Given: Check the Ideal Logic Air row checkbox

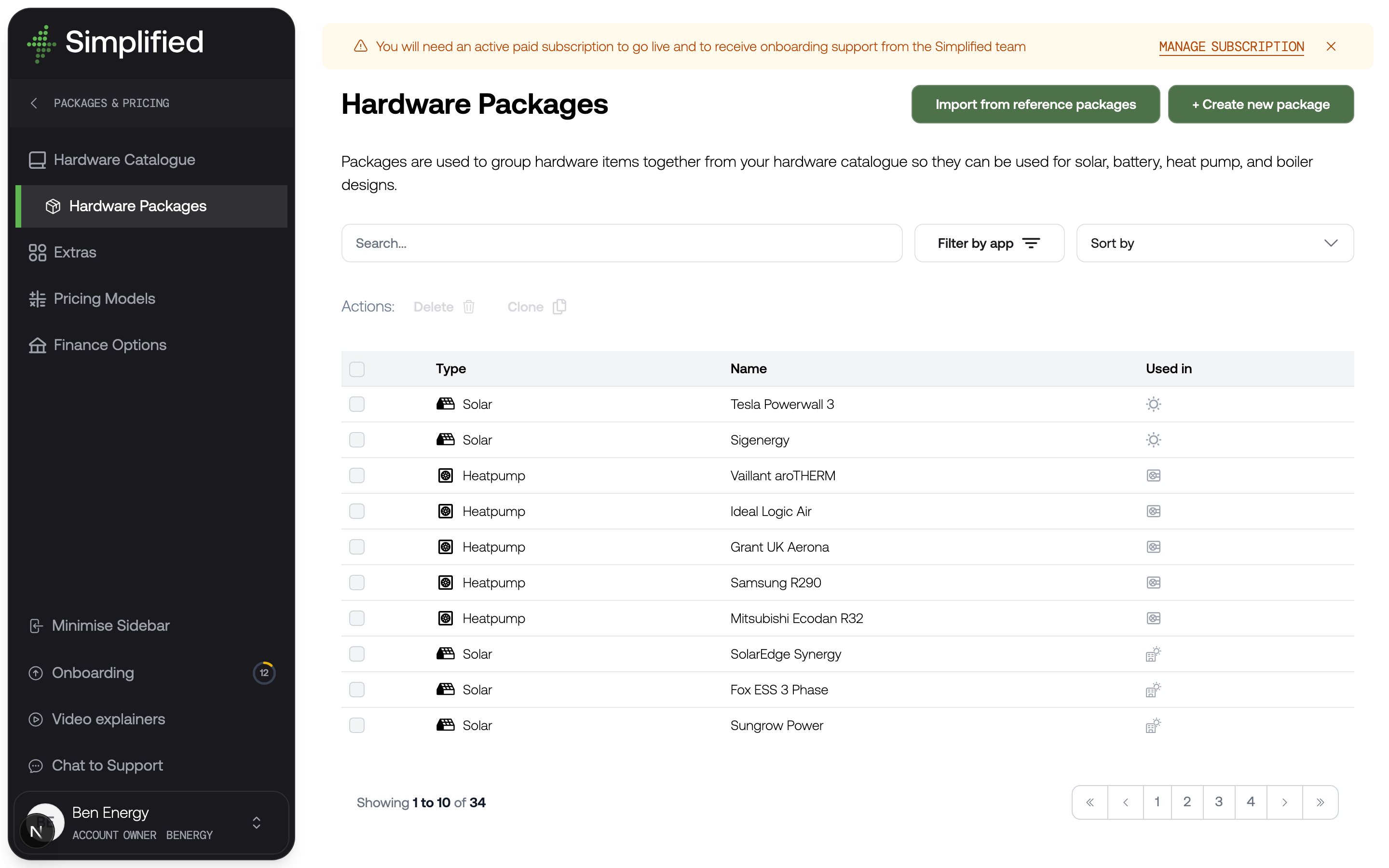Looking at the screenshot, I should click(x=356, y=511).
